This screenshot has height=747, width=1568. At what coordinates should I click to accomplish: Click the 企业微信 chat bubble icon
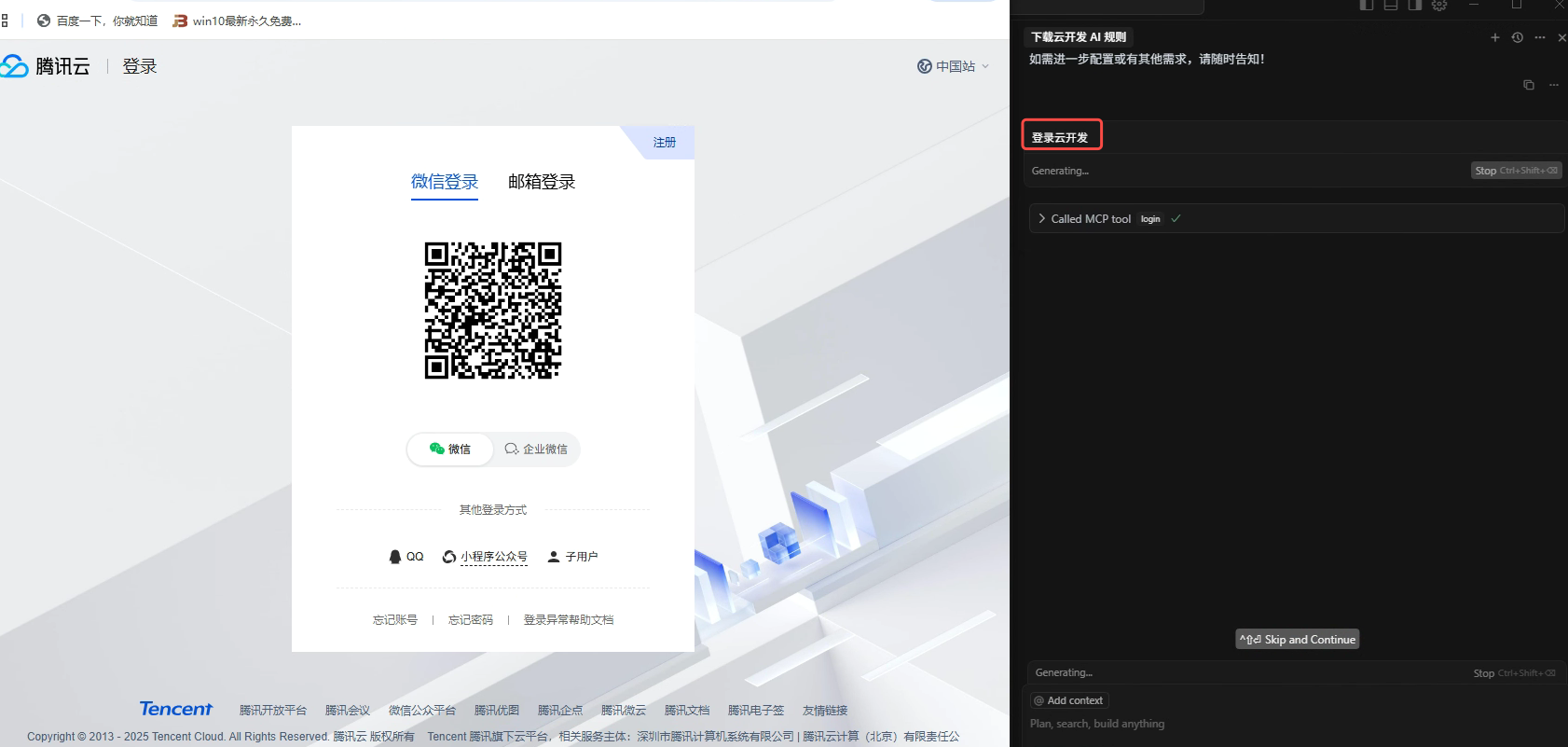coord(512,449)
